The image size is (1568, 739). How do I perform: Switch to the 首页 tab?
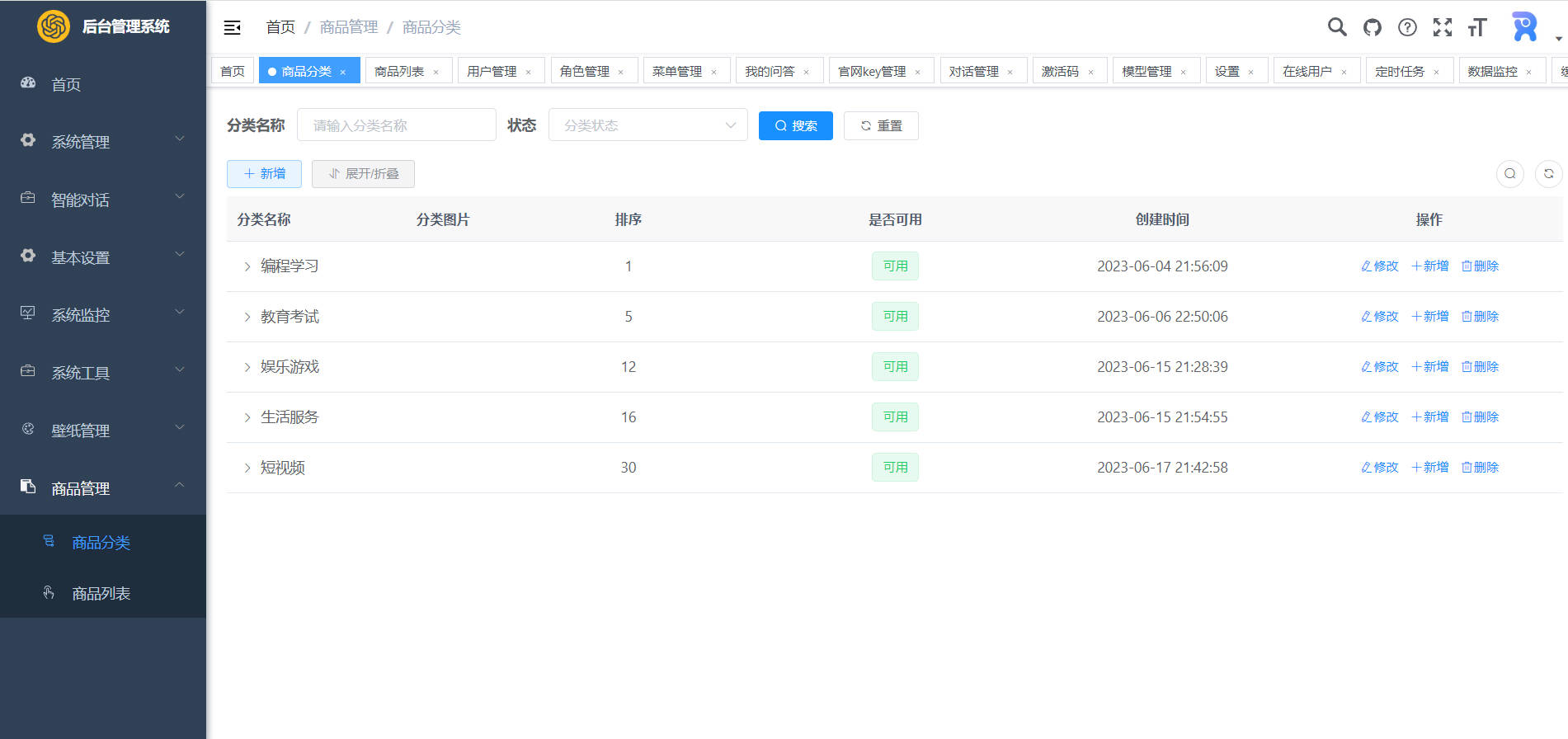[x=233, y=72]
